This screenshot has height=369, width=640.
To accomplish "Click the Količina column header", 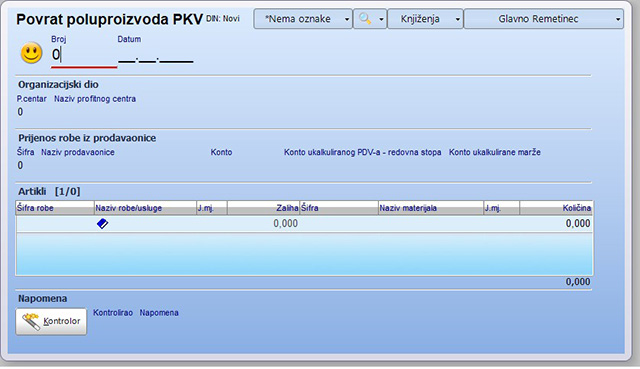I will click(x=556, y=208).
